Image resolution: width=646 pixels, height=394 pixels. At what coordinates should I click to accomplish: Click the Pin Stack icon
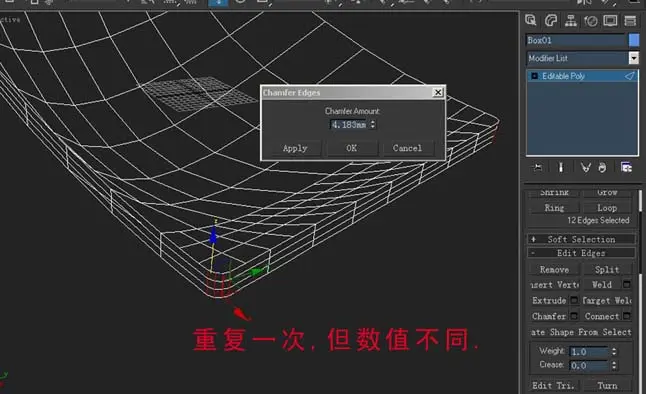tap(538, 167)
